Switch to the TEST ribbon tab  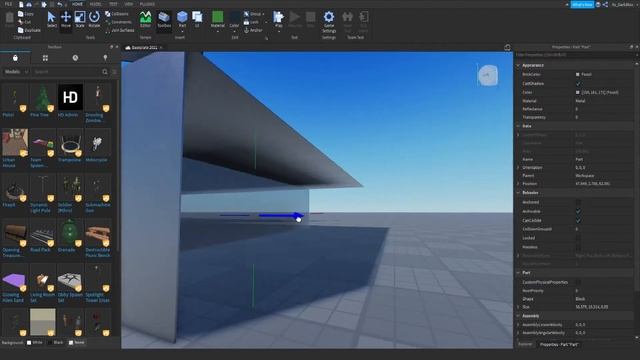[113, 4]
